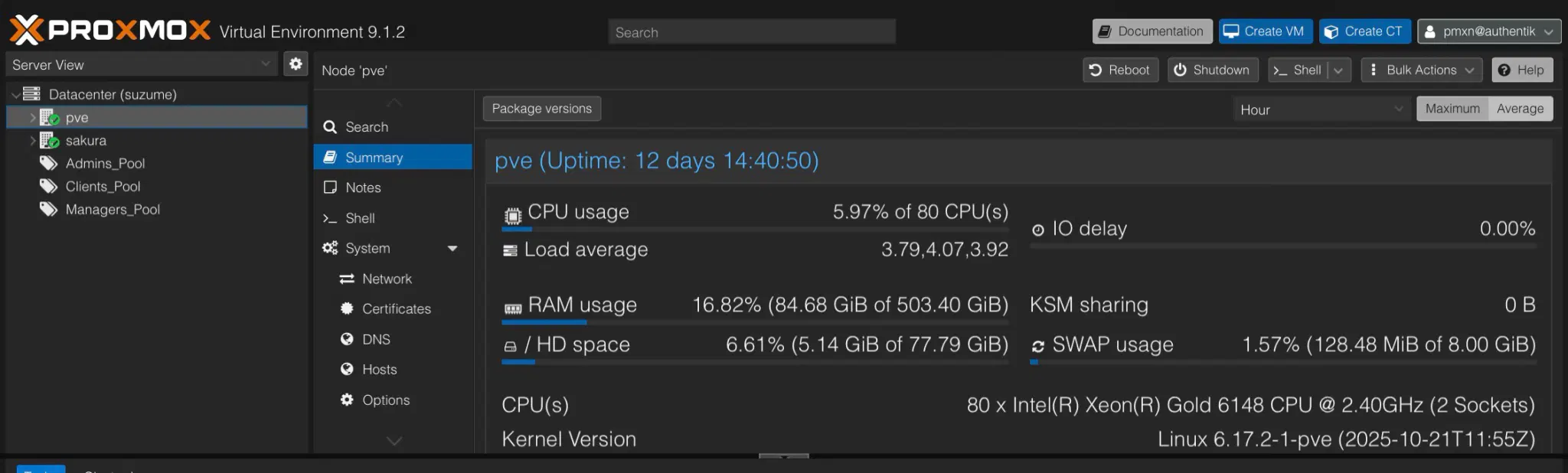
Task: Click the RAM usage progress bar
Action: pos(754,323)
